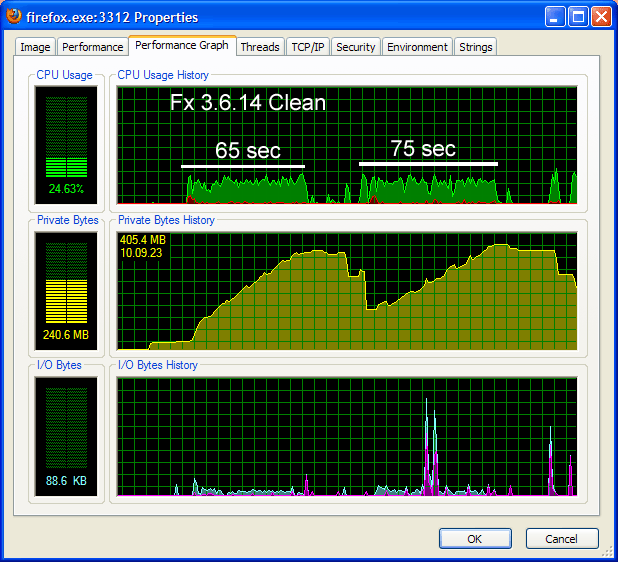Image resolution: width=618 pixels, height=562 pixels.
Task: Click the "75 sec" annotation
Action: (423, 149)
